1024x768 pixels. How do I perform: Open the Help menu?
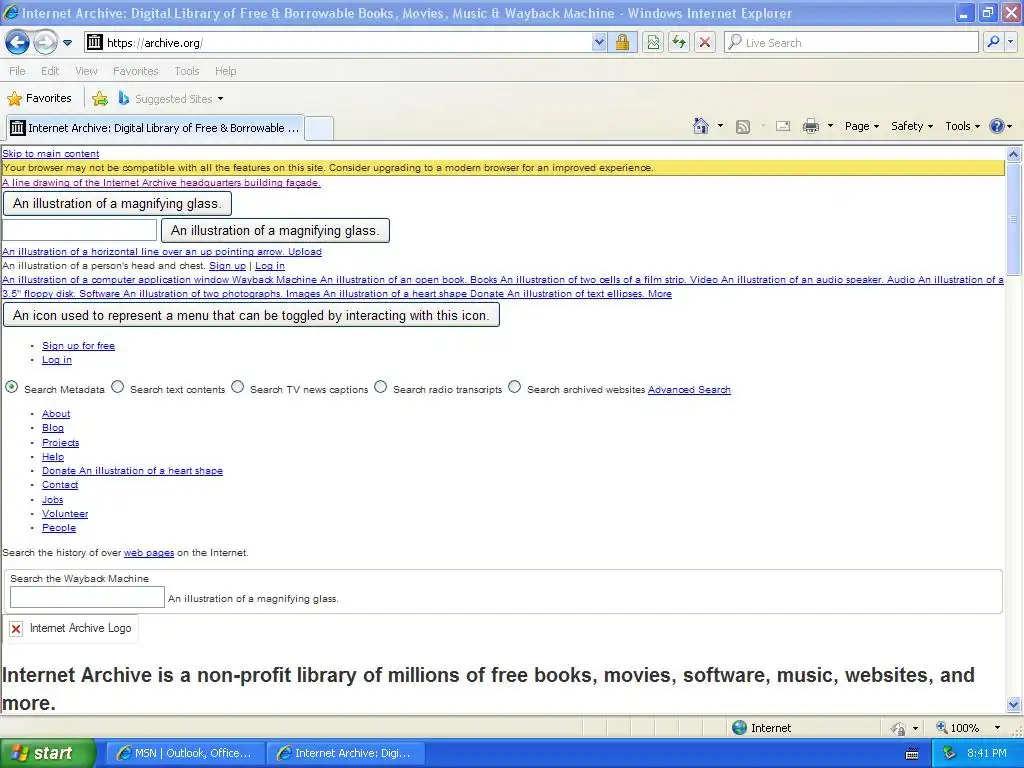225,71
